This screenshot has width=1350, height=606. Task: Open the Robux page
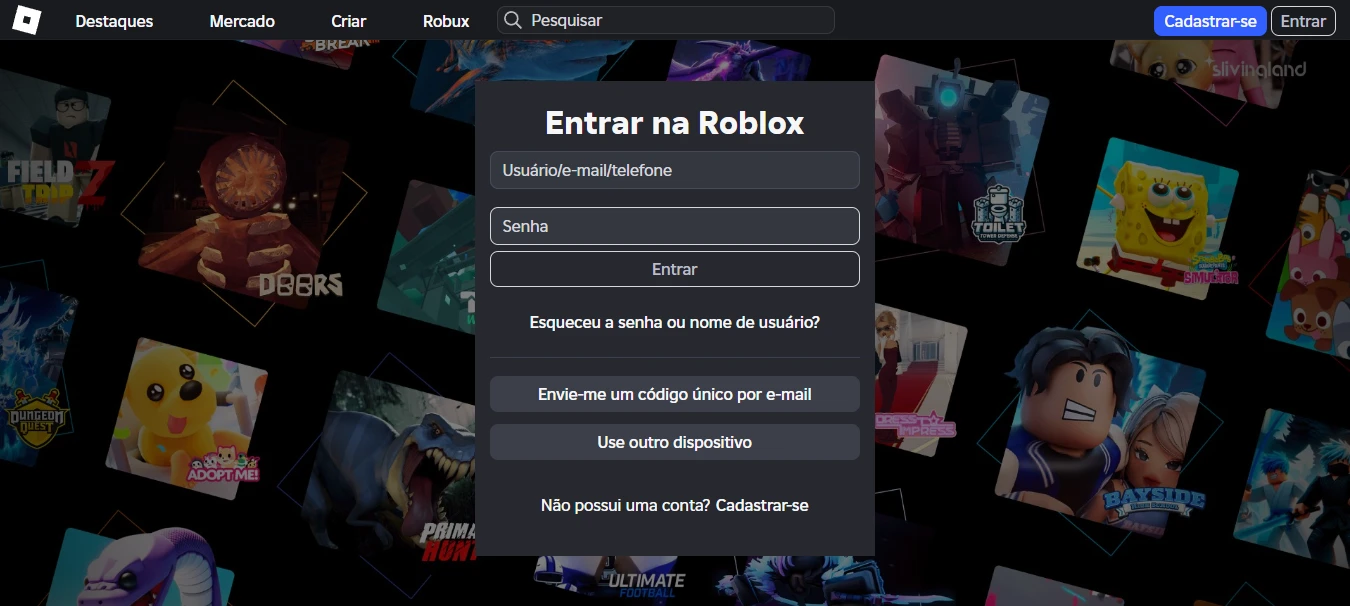point(445,20)
